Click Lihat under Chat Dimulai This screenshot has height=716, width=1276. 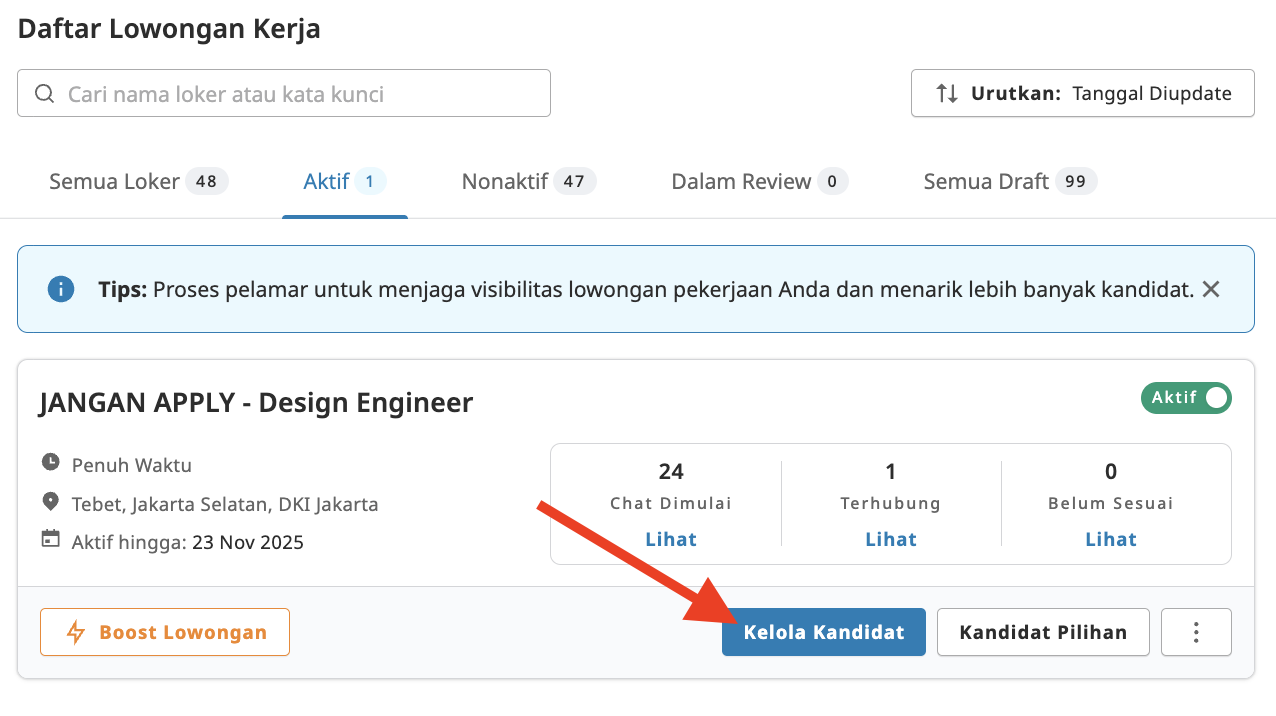[670, 539]
